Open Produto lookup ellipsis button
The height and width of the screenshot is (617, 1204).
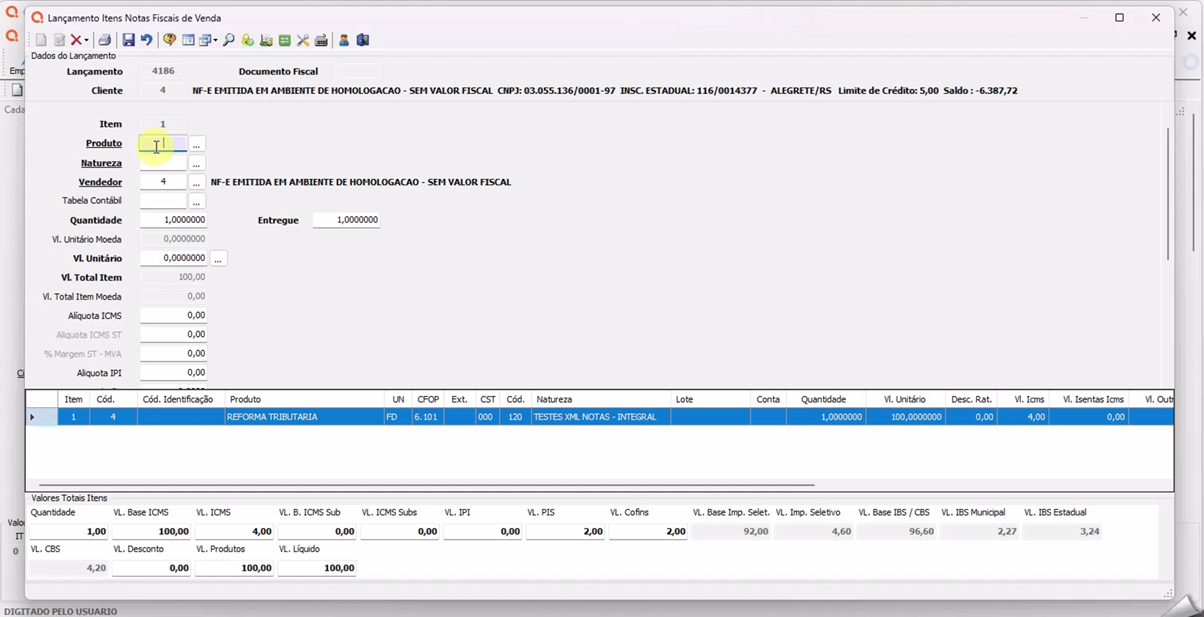click(x=197, y=144)
